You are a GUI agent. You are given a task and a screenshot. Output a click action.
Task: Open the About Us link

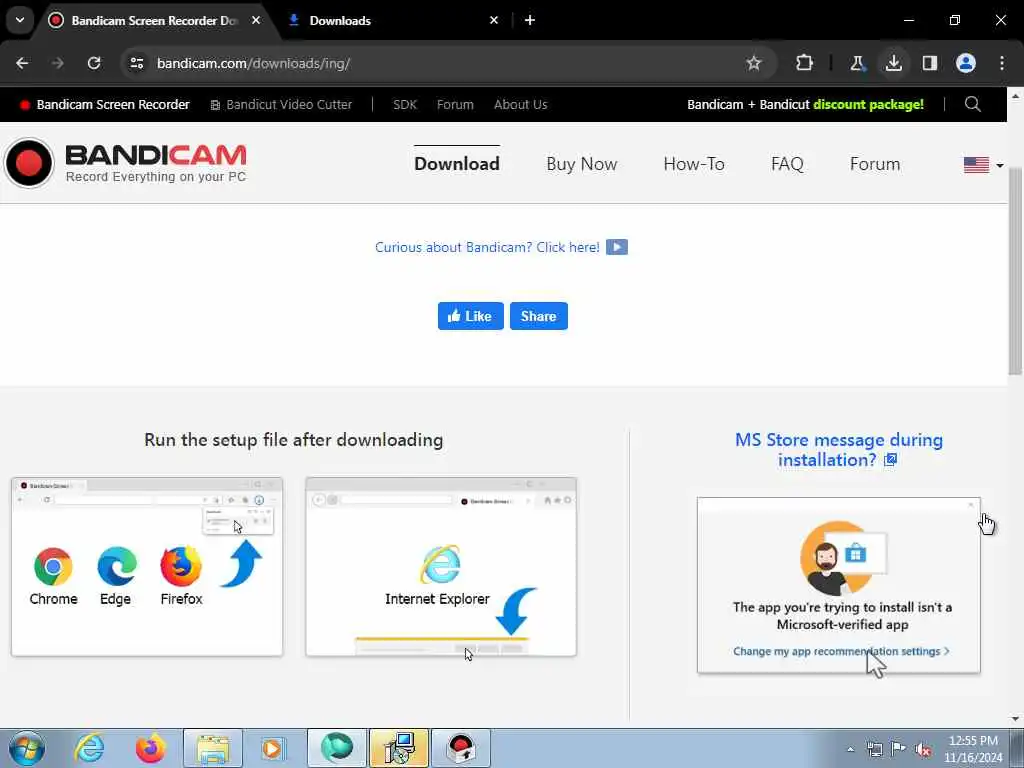[520, 104]
